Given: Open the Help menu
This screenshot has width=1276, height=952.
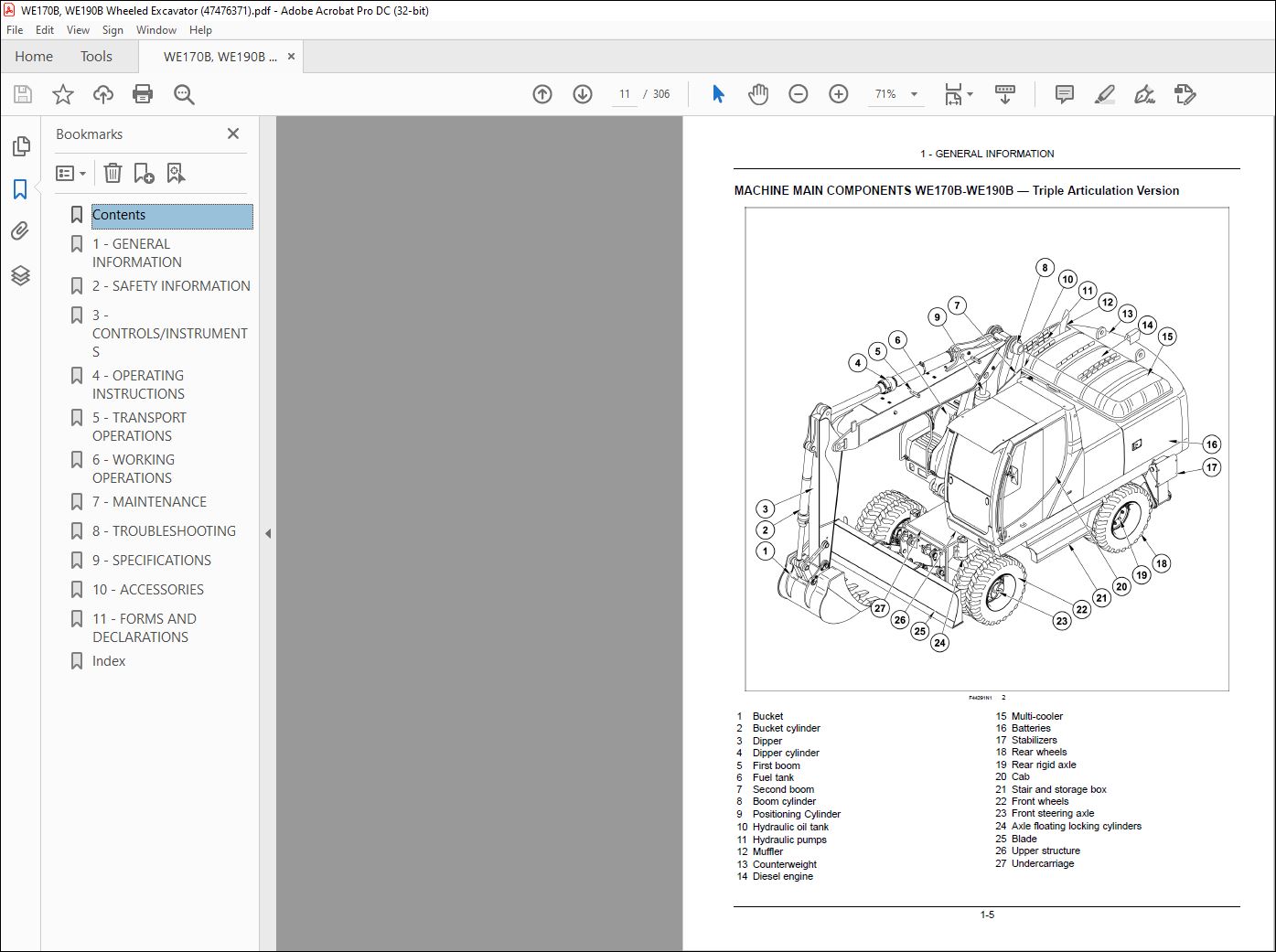Looking at the screenshot, I should click(x=200, y=30).
